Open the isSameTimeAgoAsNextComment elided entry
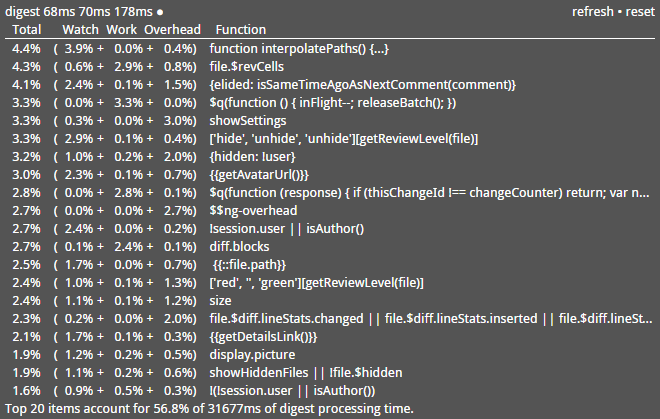The width and height of the screenshot is (660, 419). (362, 85)
